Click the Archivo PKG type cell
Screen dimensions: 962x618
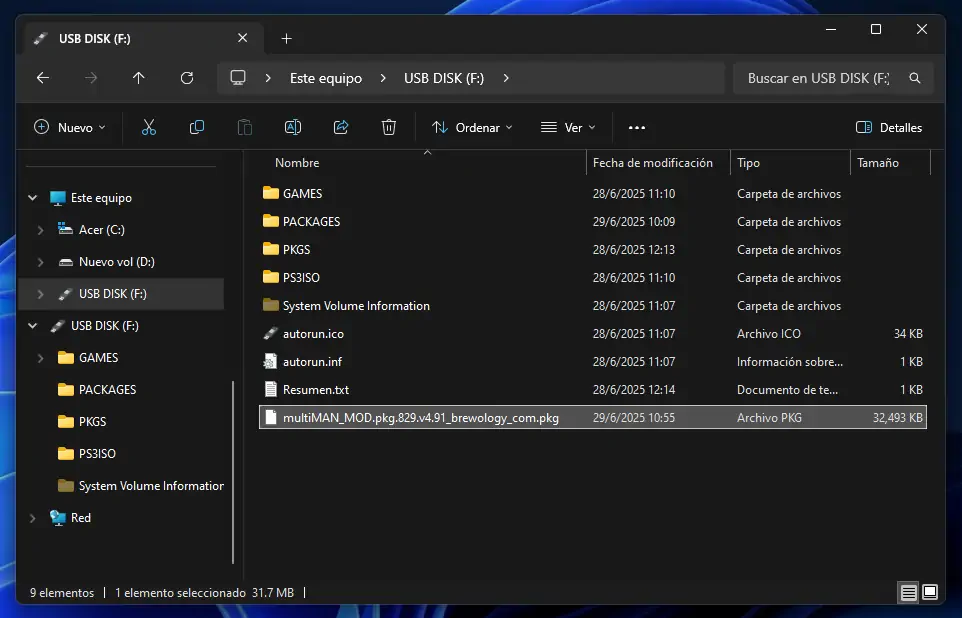[x=769, y=417]
